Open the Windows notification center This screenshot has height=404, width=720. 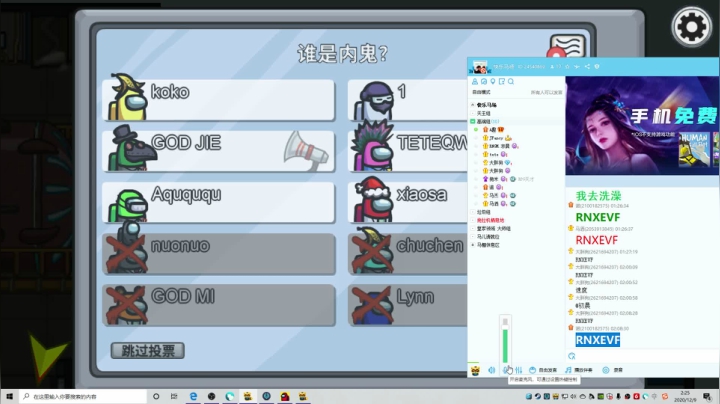[707, 396]
